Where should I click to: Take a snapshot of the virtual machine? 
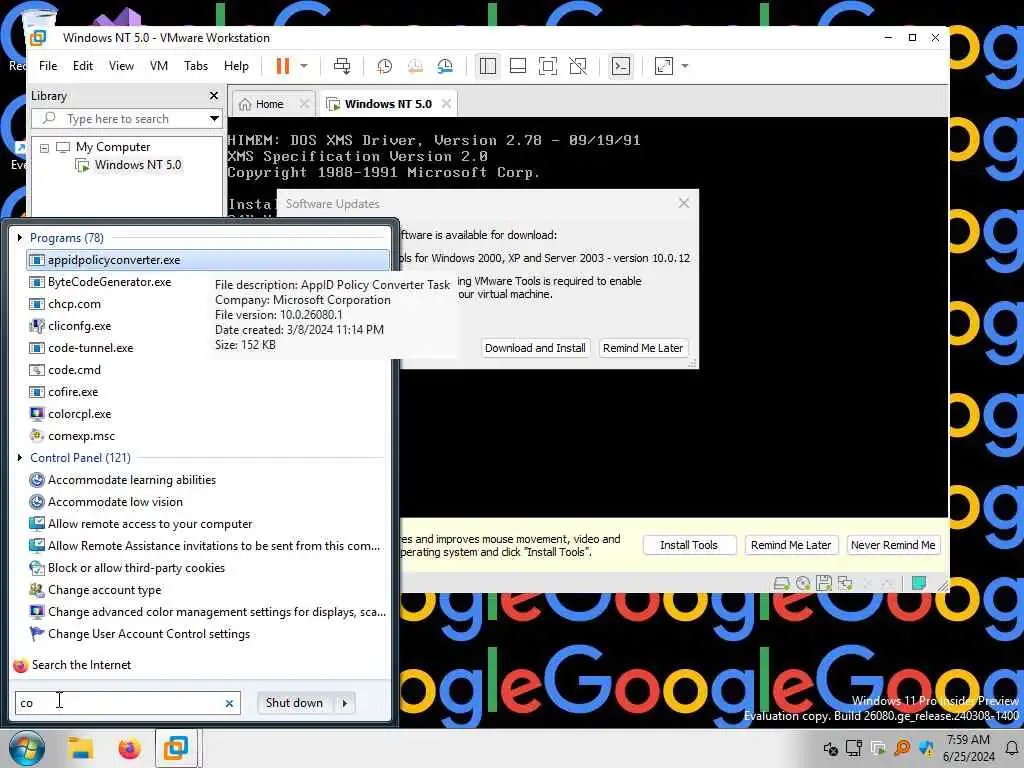pyautogui.click(x=384, y=66)
